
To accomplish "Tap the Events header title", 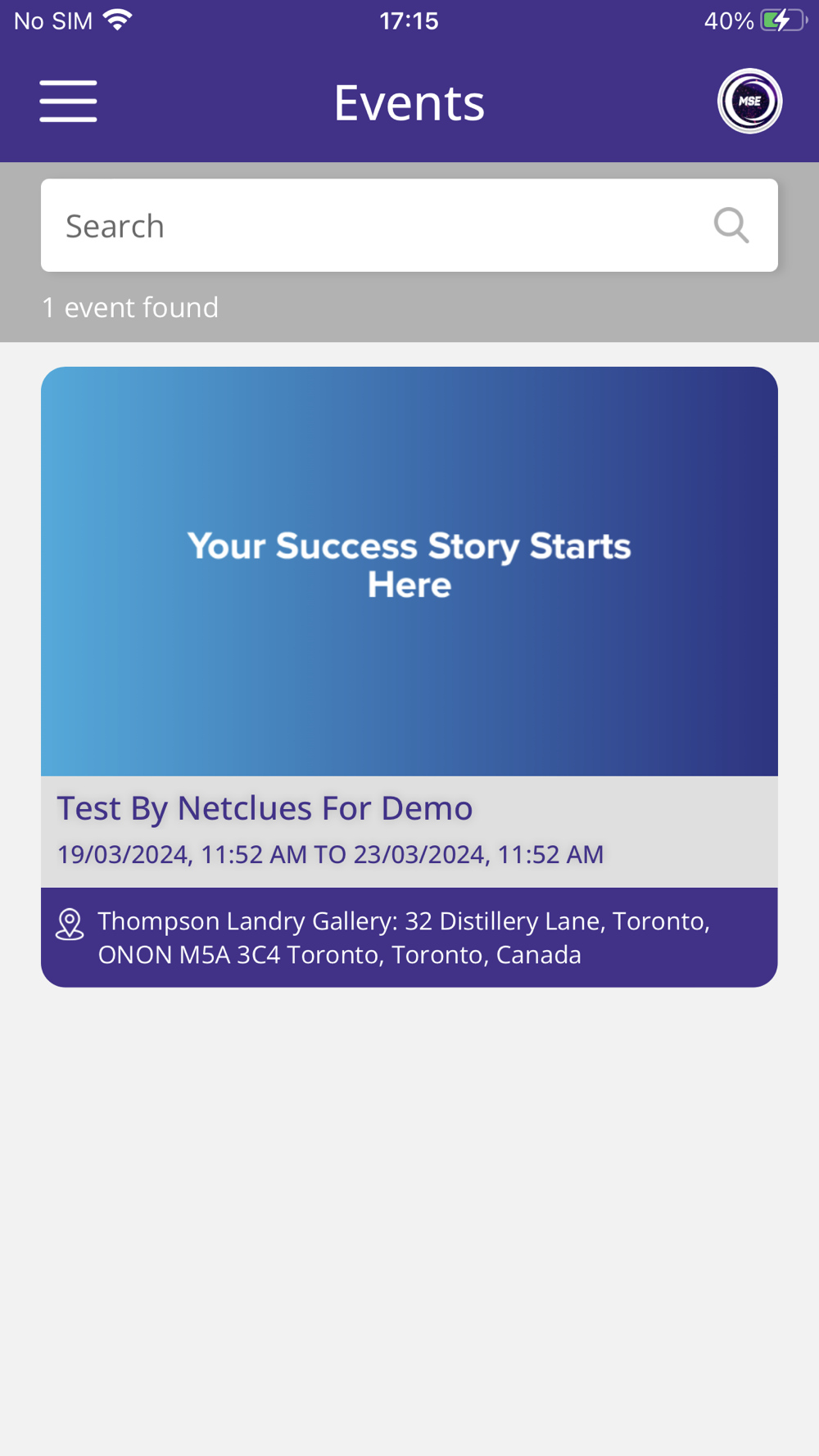I will click(x=409, y=102).
